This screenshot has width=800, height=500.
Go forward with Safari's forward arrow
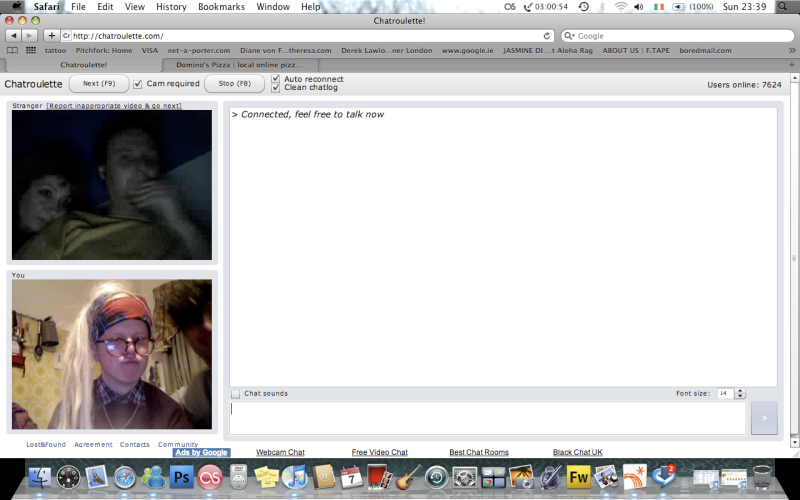30,36
